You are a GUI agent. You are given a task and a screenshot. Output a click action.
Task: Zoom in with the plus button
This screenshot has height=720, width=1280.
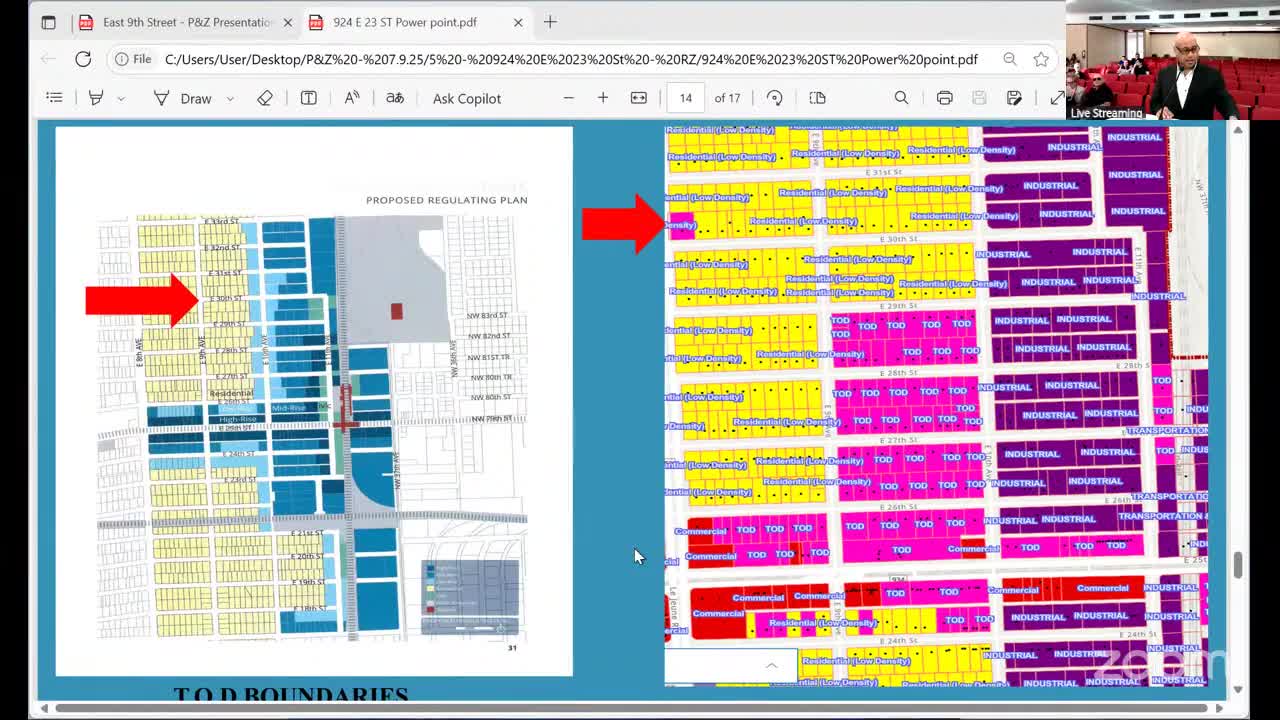pos(602,97)
